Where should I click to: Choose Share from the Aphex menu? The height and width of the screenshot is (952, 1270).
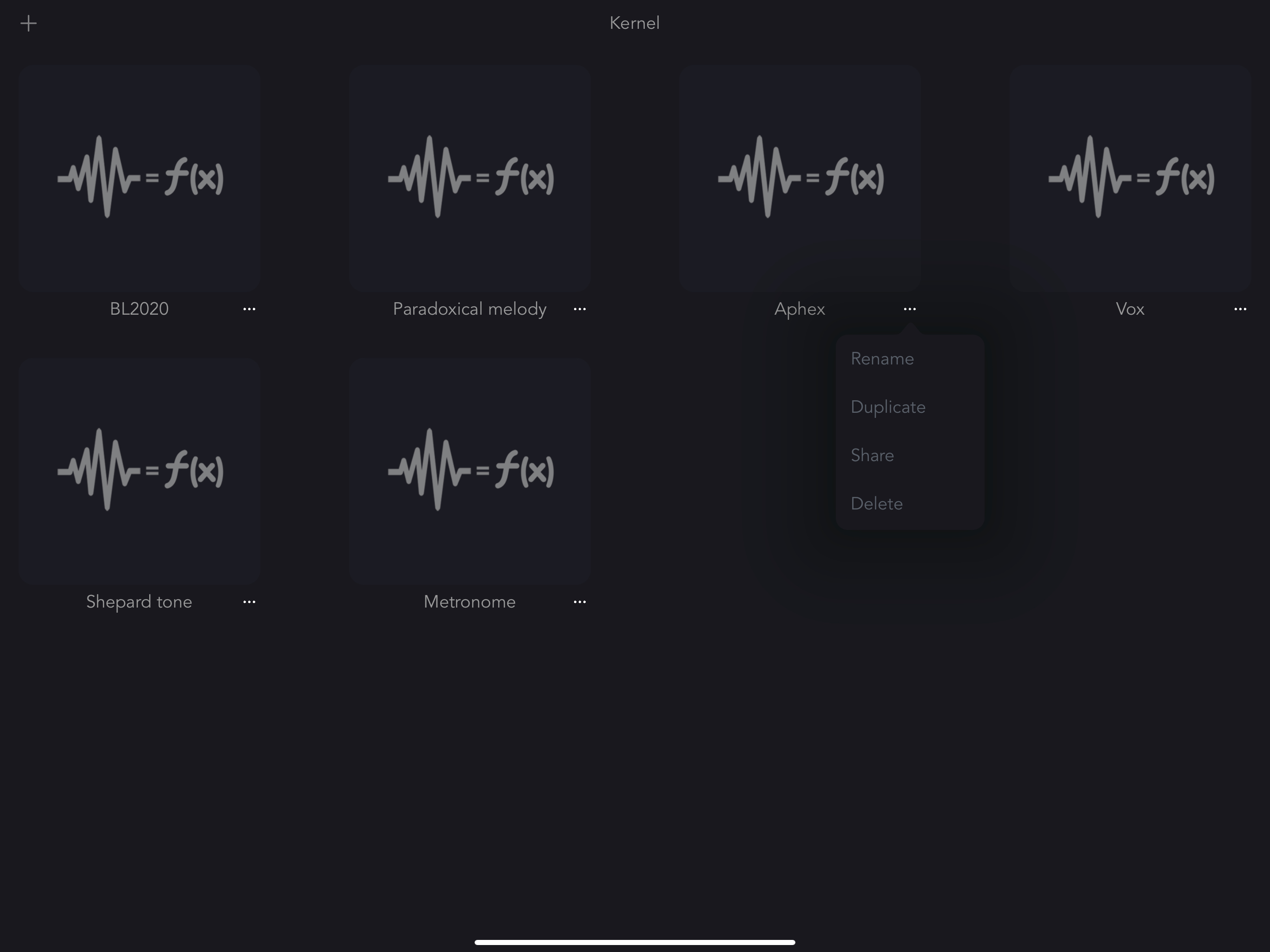[909, 456]
